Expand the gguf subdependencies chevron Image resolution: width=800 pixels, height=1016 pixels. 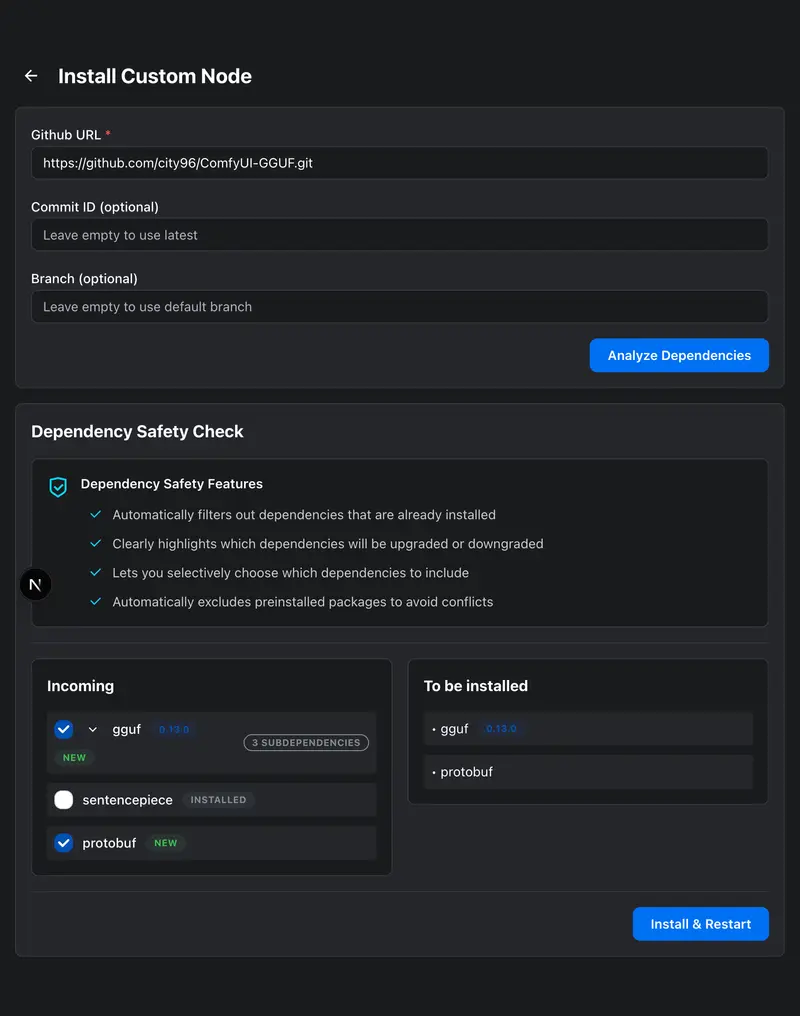[93, 730]
